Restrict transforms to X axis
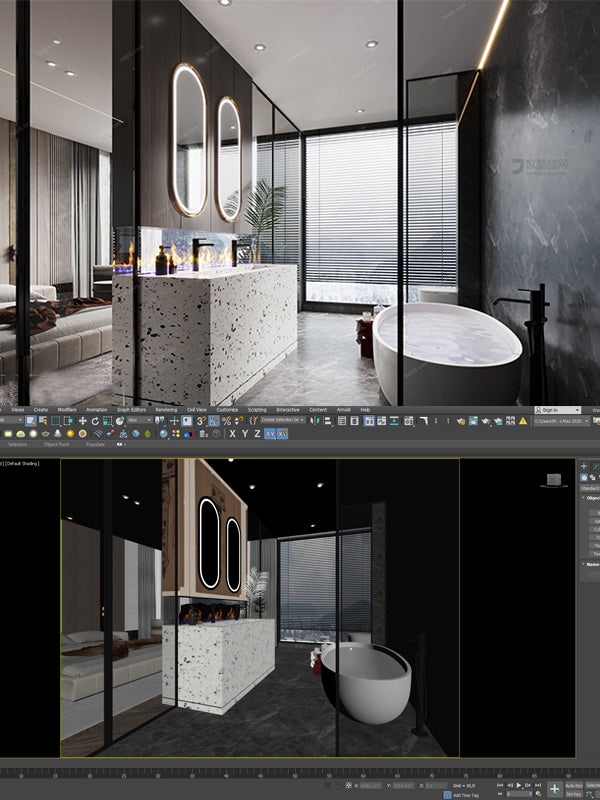This screenshot has height=800, width=600. 232,434
